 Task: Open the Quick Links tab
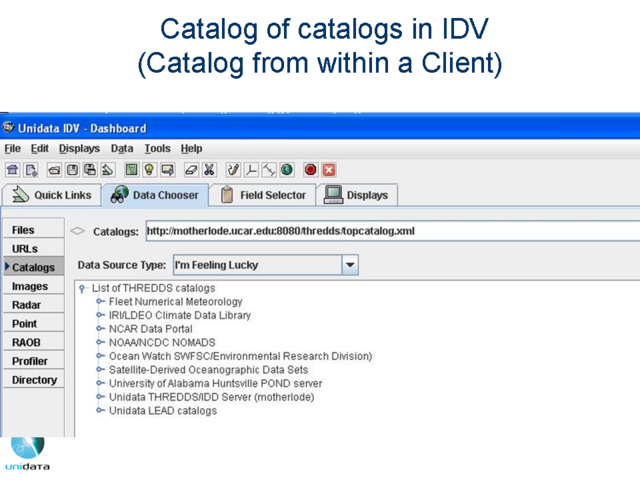pyautogui.click(x=52, y=195)
